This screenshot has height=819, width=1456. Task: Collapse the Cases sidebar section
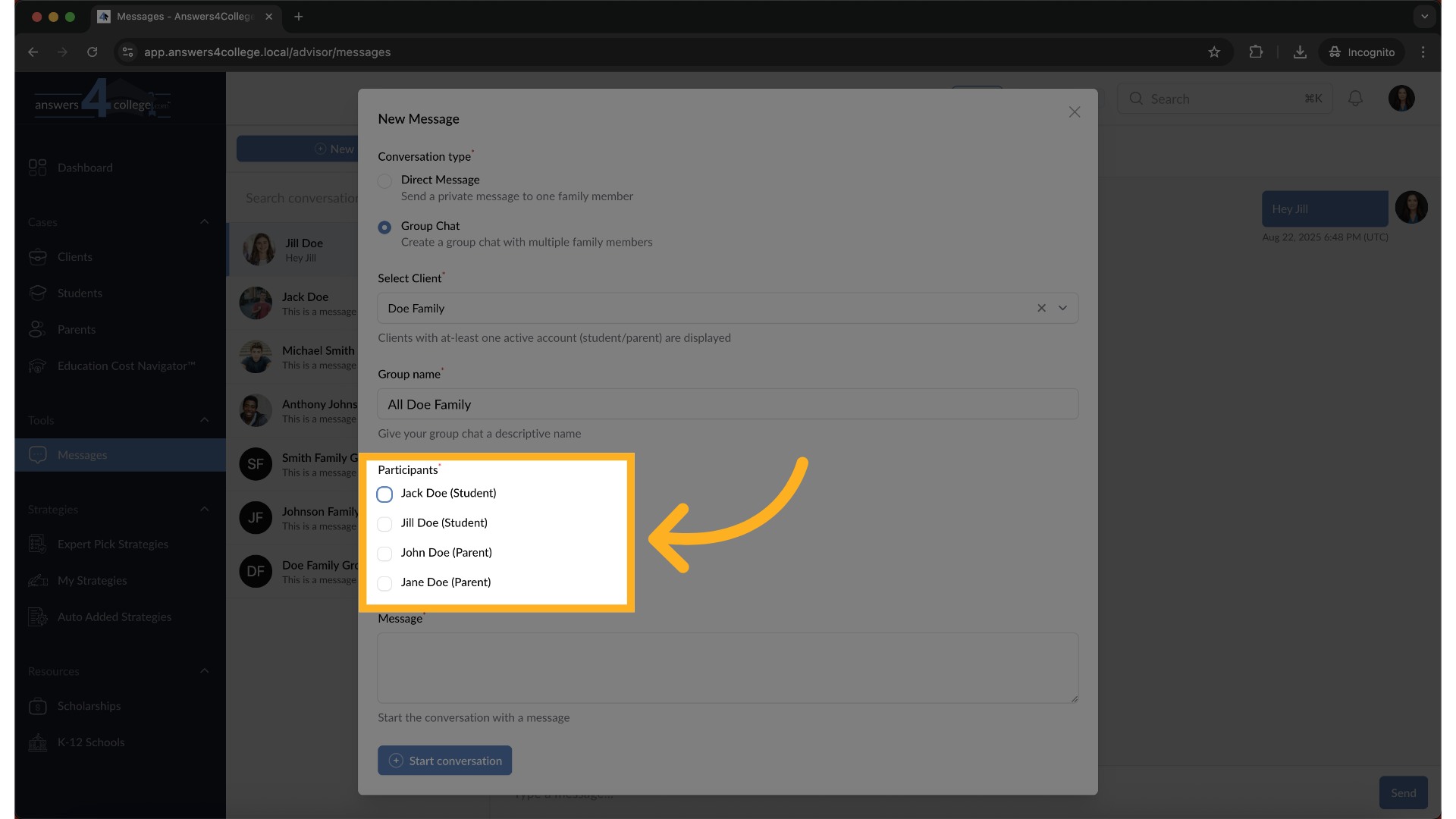coord(204,222)
